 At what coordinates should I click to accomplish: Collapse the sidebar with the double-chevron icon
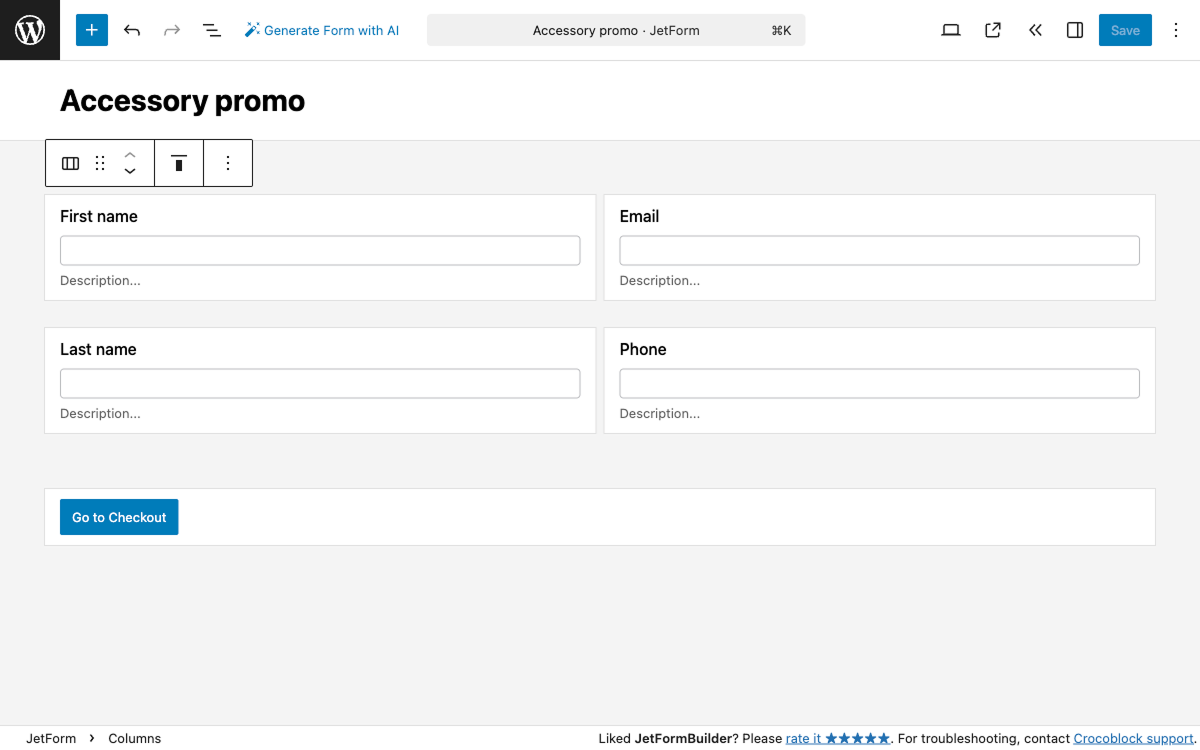point(1035,30)
